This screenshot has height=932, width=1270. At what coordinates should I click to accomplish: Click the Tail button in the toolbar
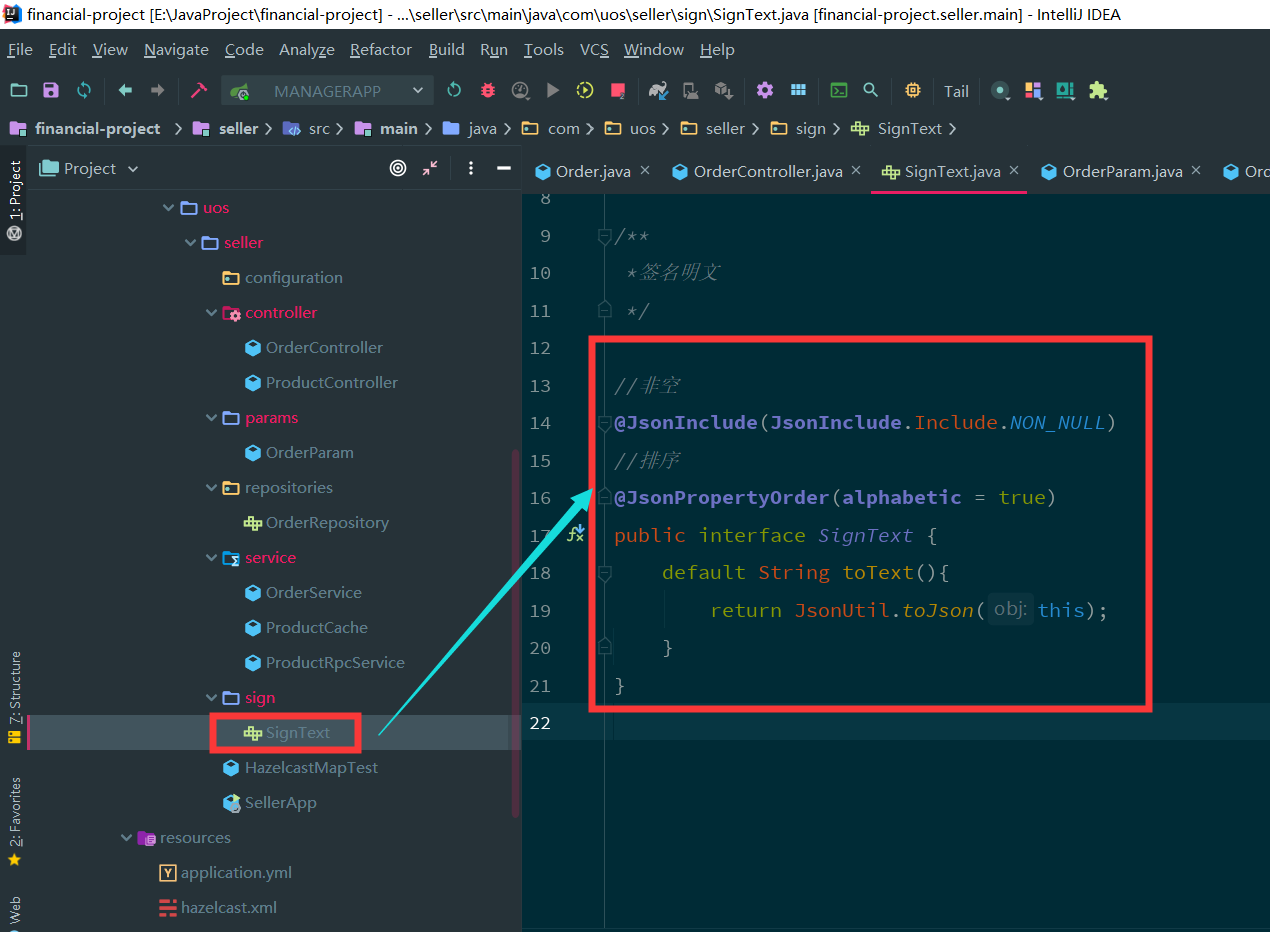tap(956, 91)
